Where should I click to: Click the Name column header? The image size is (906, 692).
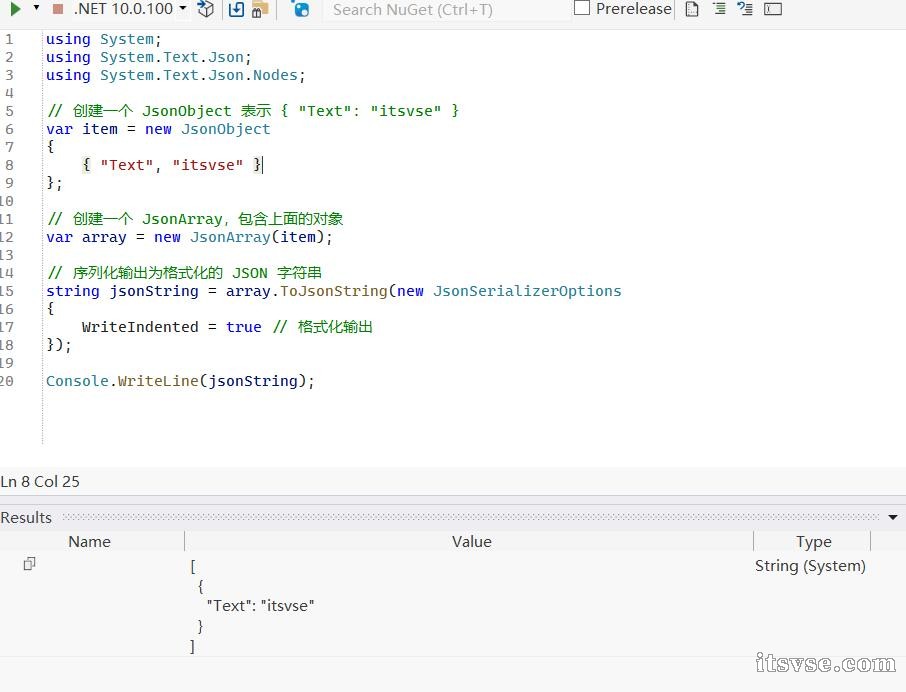(89, 541)
